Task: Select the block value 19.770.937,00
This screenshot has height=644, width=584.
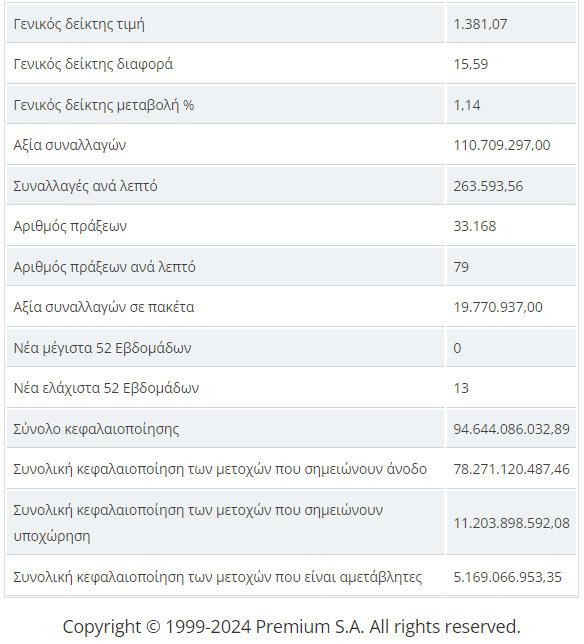Action: (x=498, y=307)
